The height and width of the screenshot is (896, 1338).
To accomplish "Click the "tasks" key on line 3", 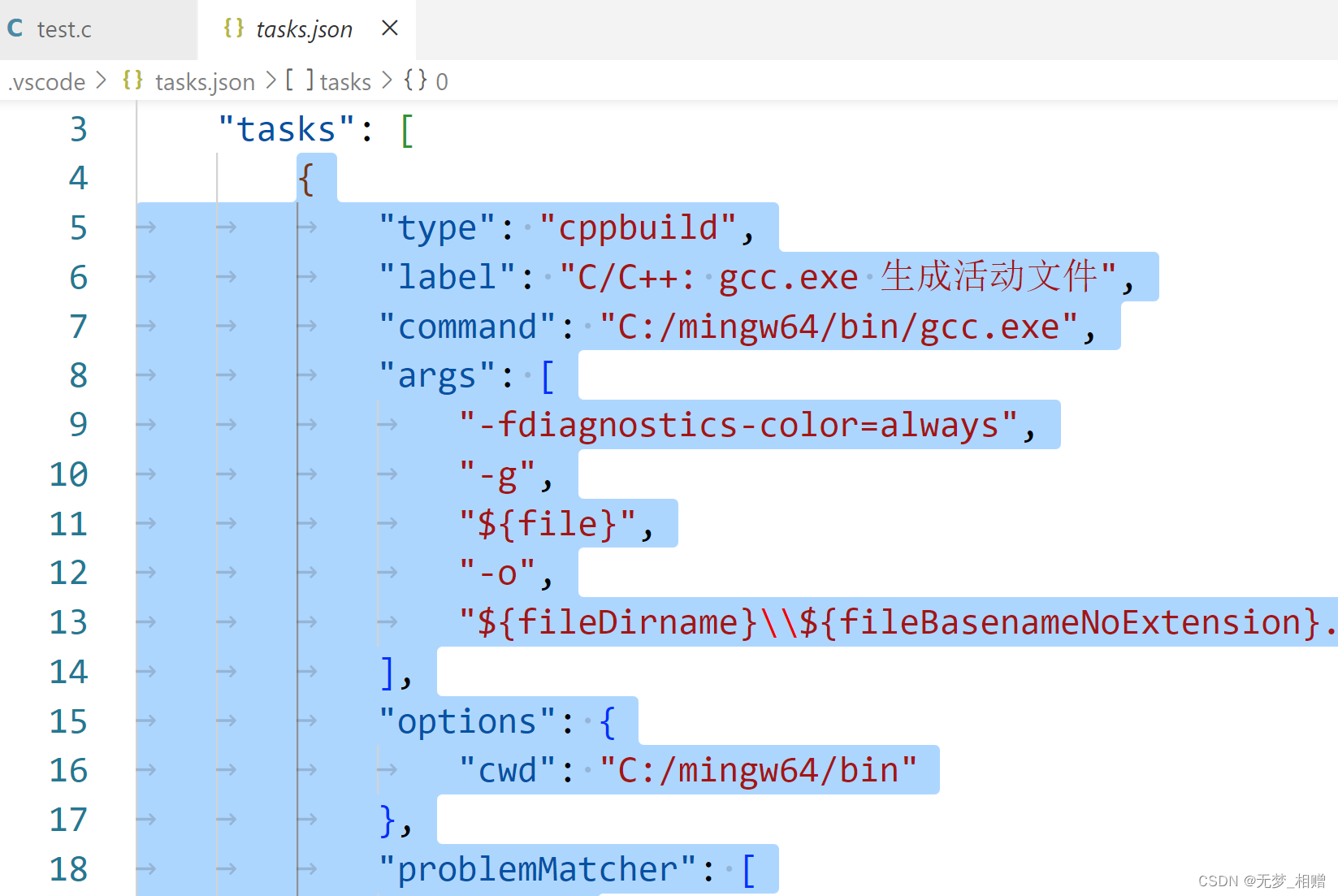I will (287, 130).
